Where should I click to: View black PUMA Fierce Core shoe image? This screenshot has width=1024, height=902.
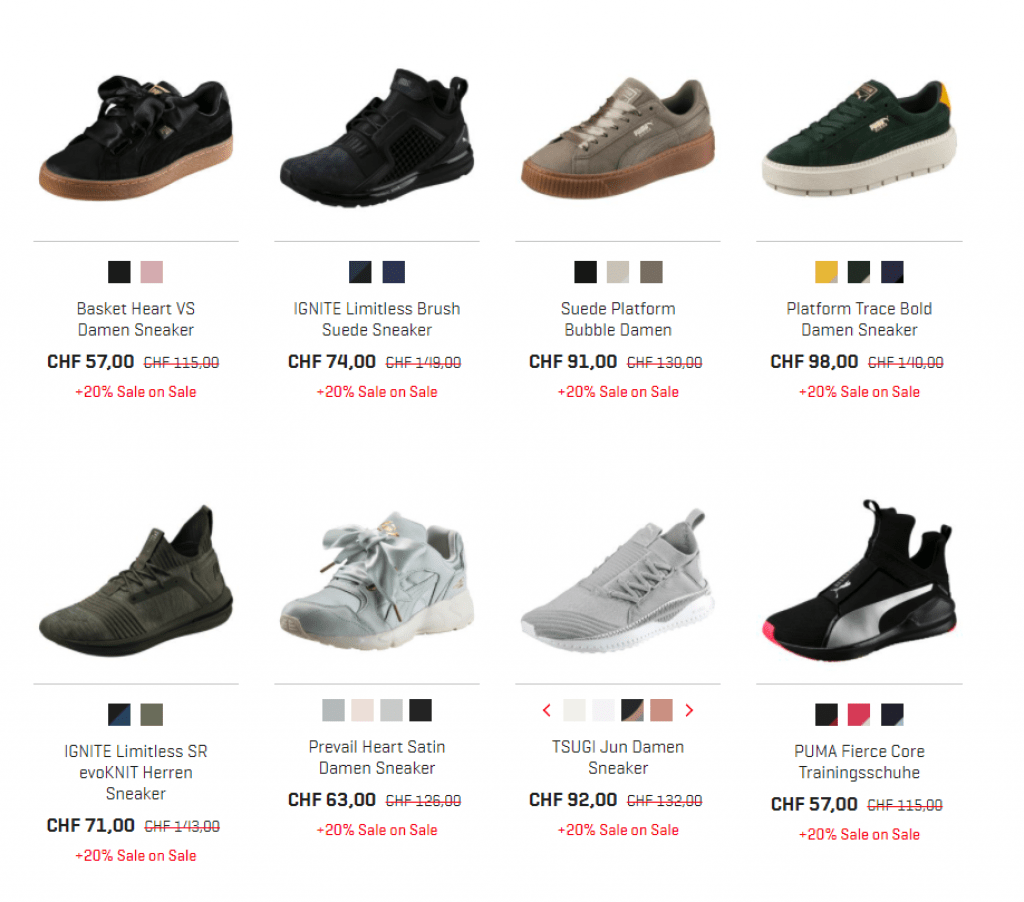(x=859, y=580)
